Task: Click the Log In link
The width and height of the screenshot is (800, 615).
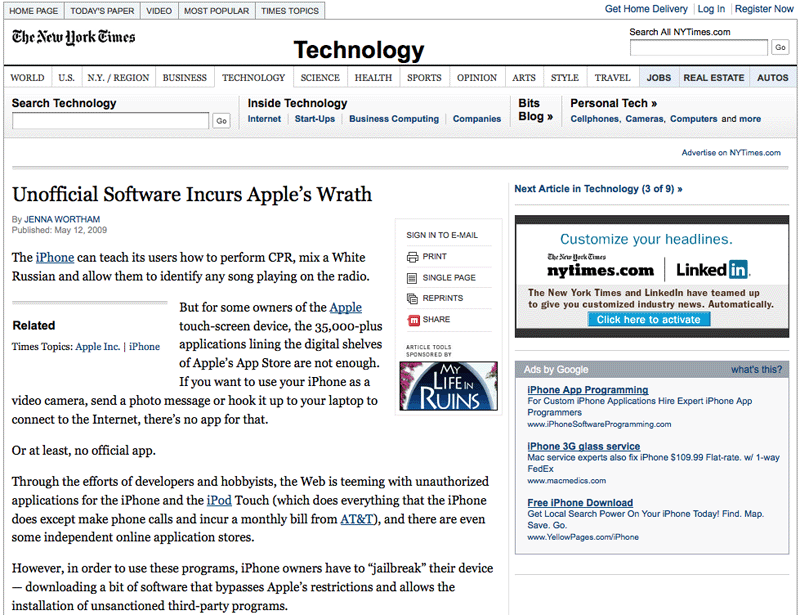Action: (x=711, y=9)
